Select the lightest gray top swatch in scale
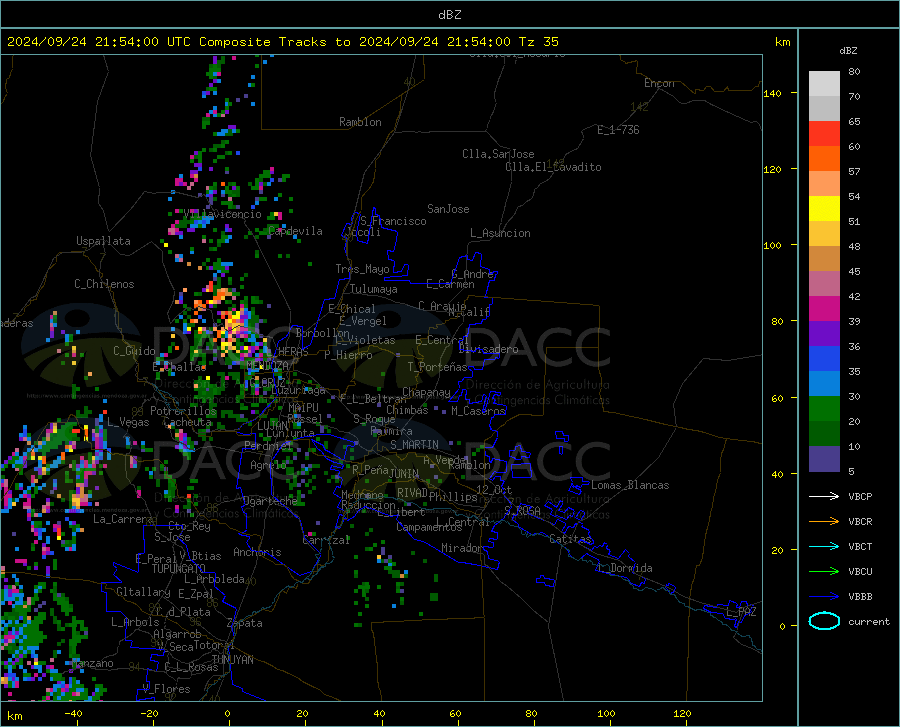The width and height of the screenshot is (900, 727). pos(824,84)
